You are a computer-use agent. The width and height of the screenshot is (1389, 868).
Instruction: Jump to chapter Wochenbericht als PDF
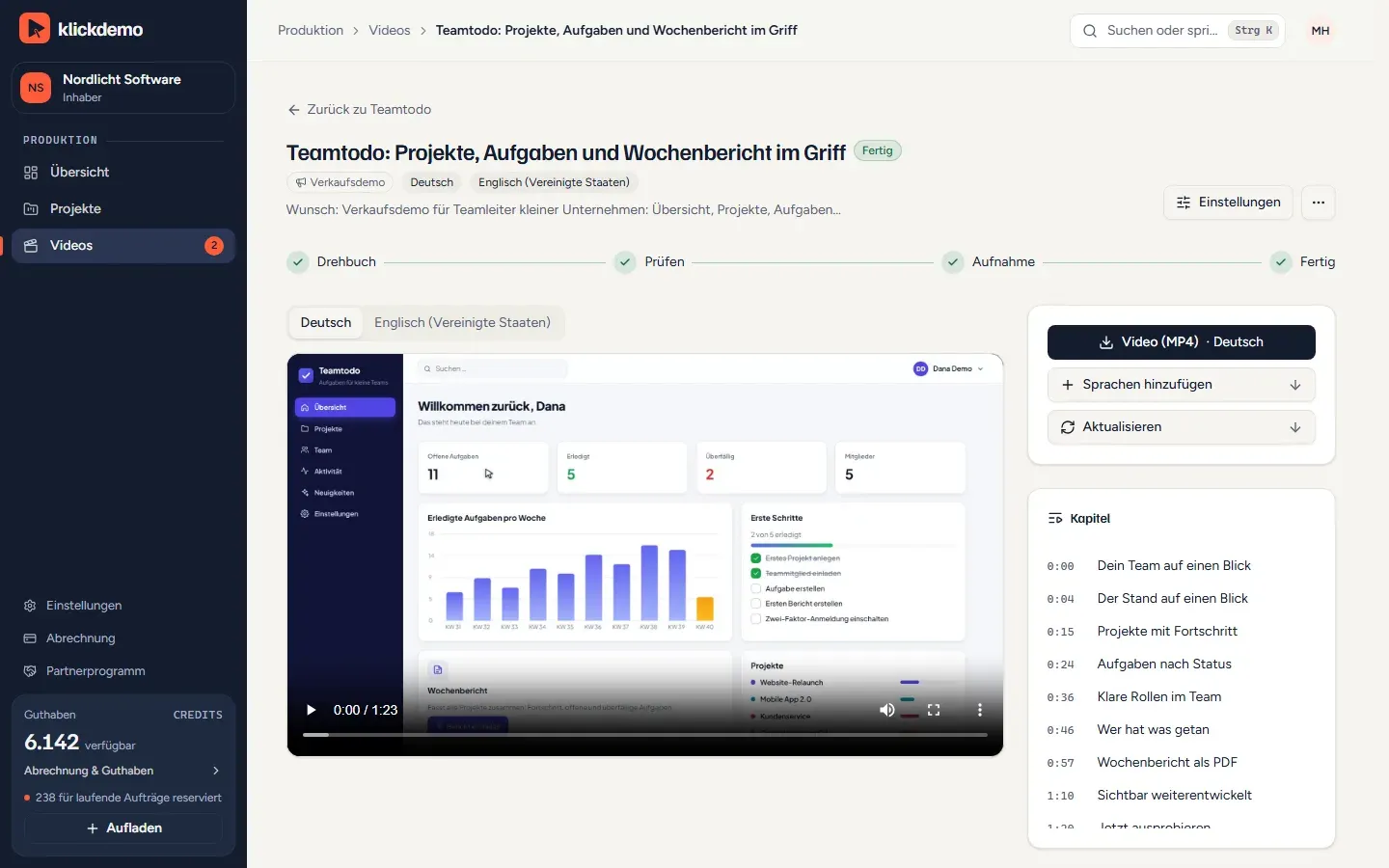click(x=1182, y=763)
